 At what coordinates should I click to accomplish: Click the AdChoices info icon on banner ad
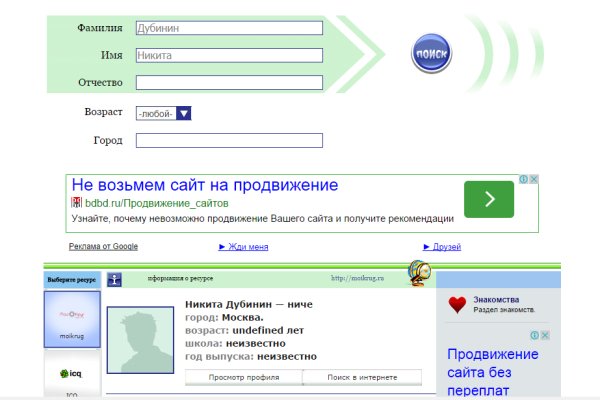[523, 180]
